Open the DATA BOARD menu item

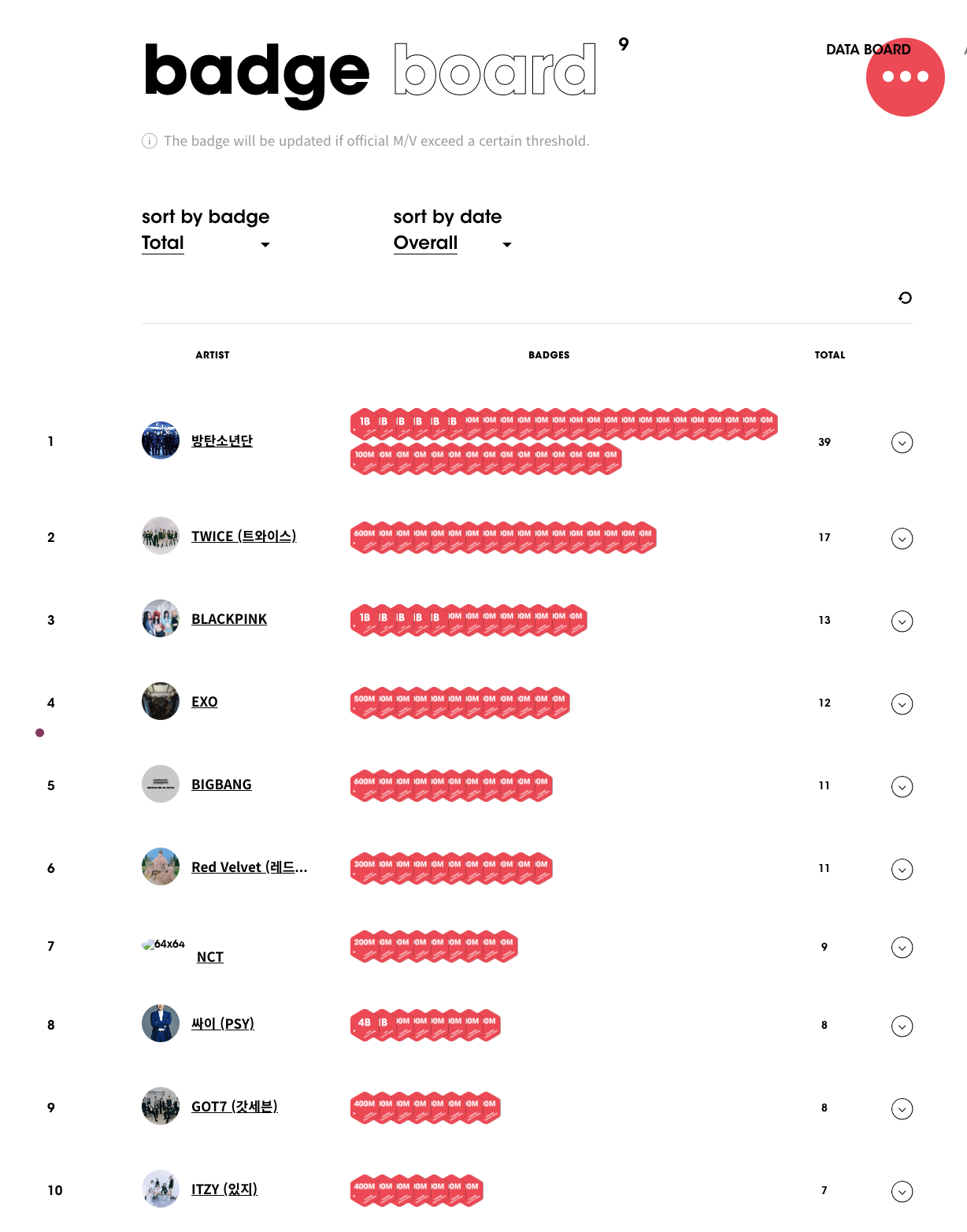868,50
